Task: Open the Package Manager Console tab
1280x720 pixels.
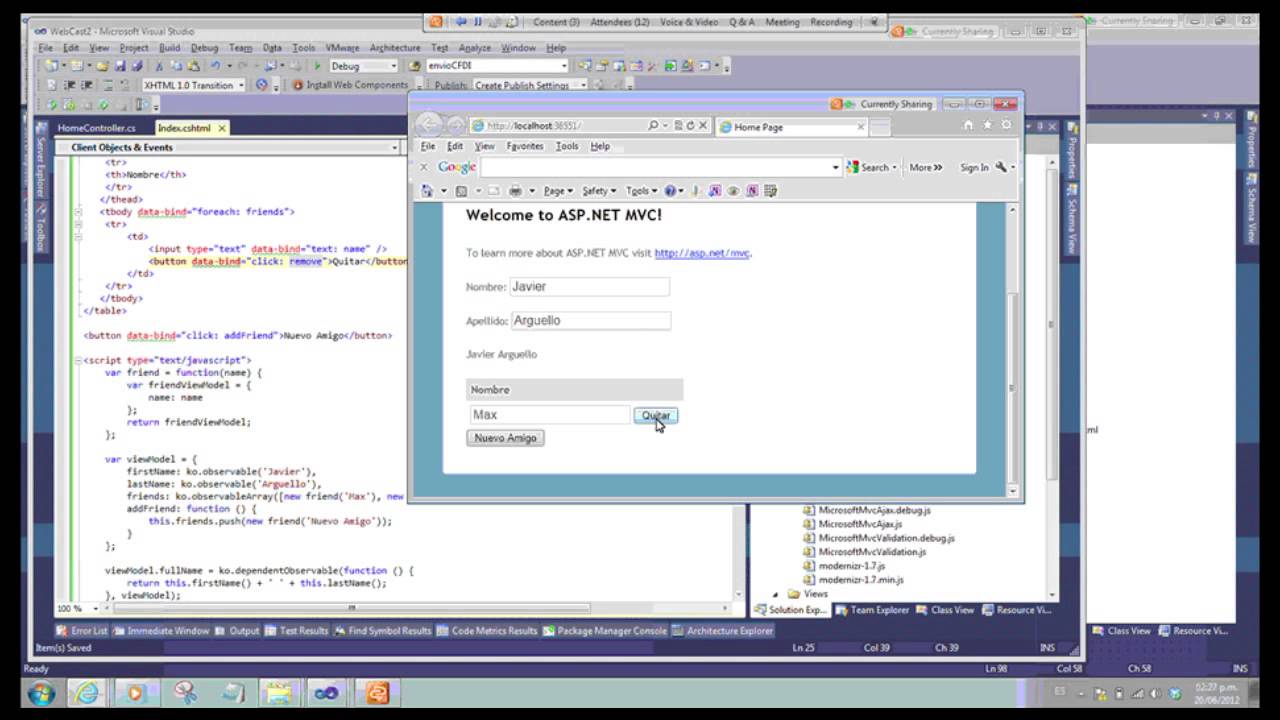Action: 604,631
